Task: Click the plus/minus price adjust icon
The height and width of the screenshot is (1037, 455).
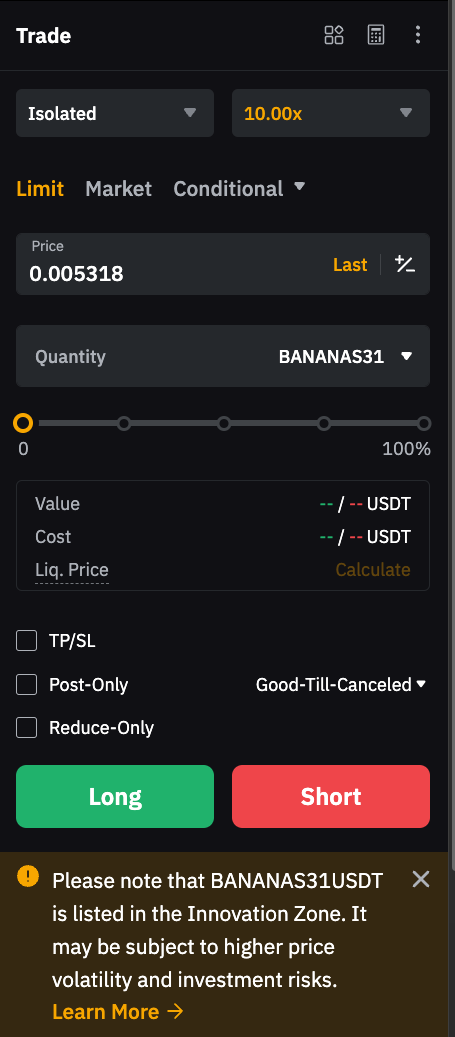Action: [405, 265]
